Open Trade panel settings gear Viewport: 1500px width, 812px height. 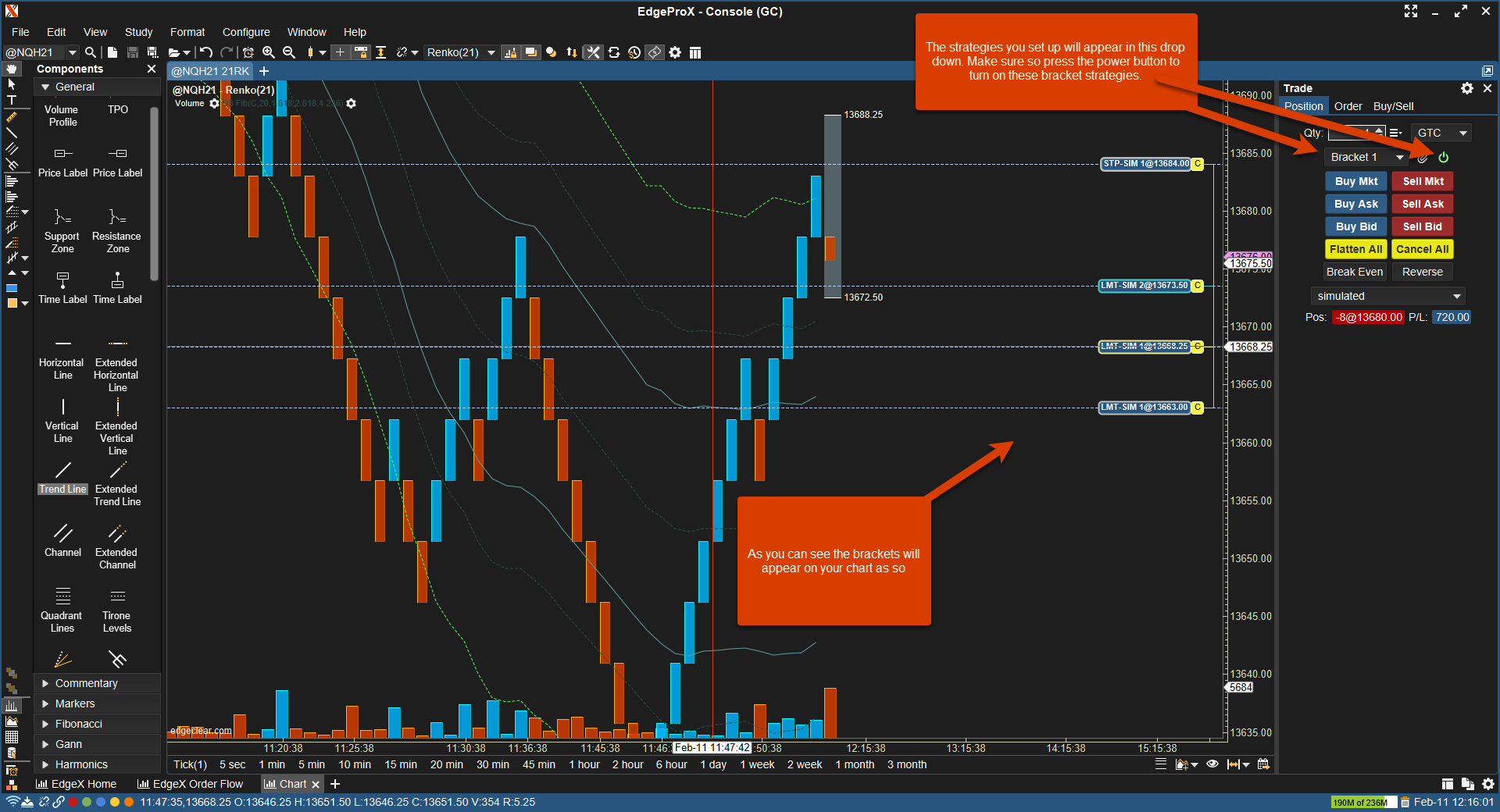1467,88
